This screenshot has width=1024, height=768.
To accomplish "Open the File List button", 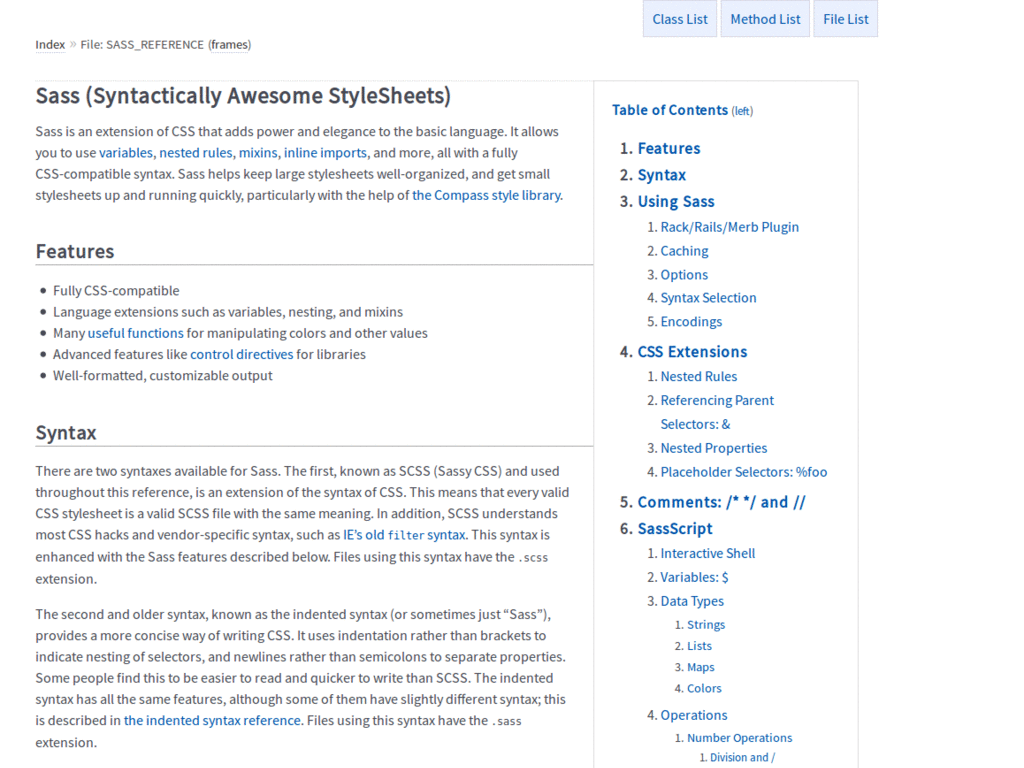I will tap(846, 19).
